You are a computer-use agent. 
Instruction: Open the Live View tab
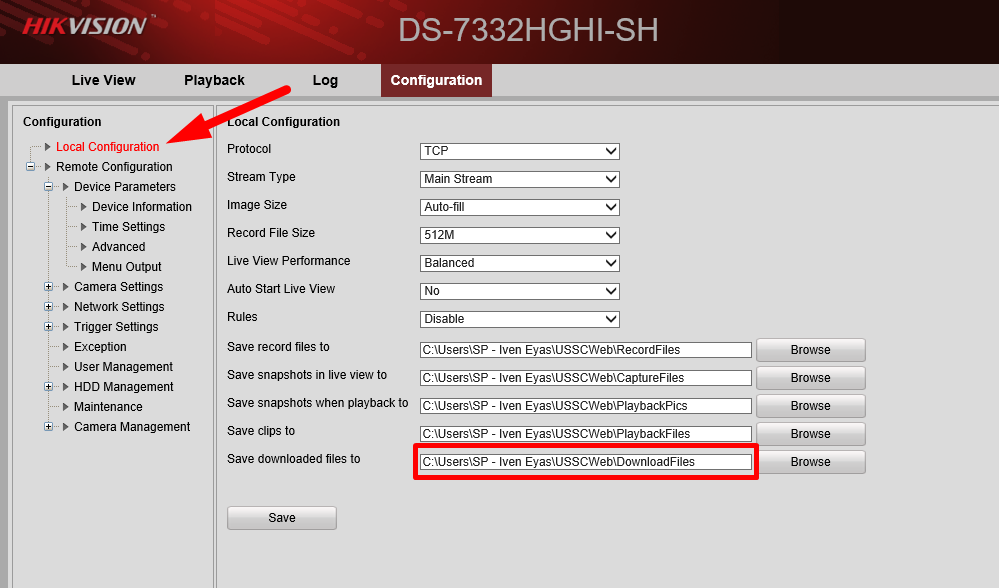pos(103,80)
